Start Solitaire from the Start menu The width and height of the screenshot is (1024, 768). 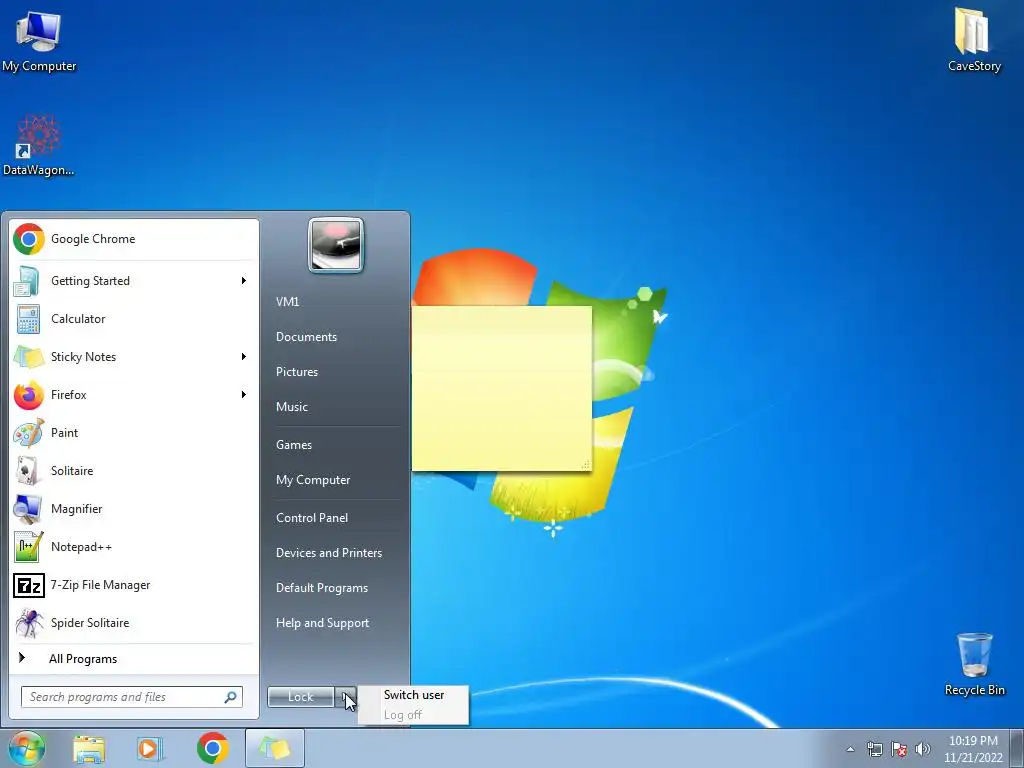coord(134,471)
